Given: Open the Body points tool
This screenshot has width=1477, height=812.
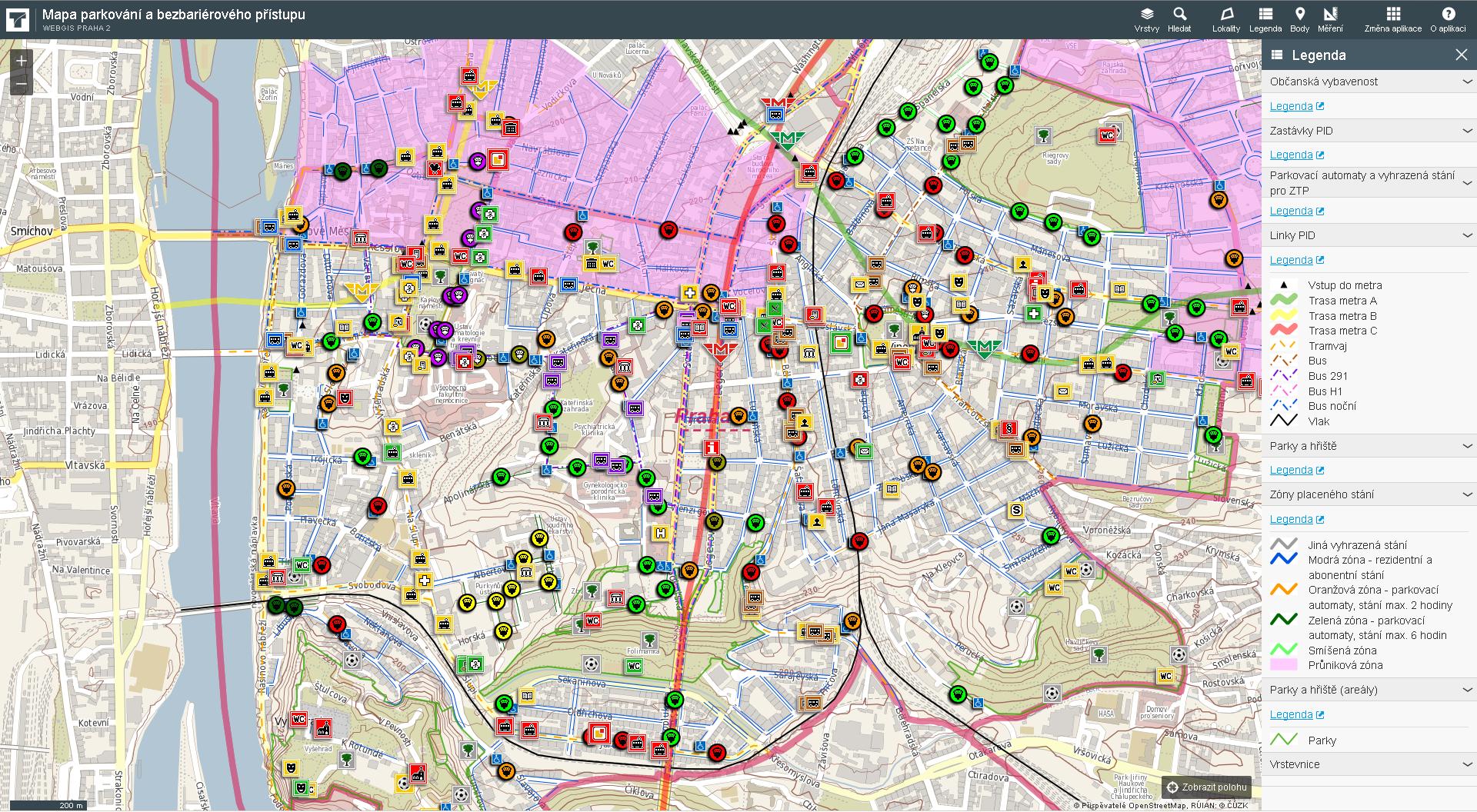Looking at the screenshot, I should click(1300, 19).
